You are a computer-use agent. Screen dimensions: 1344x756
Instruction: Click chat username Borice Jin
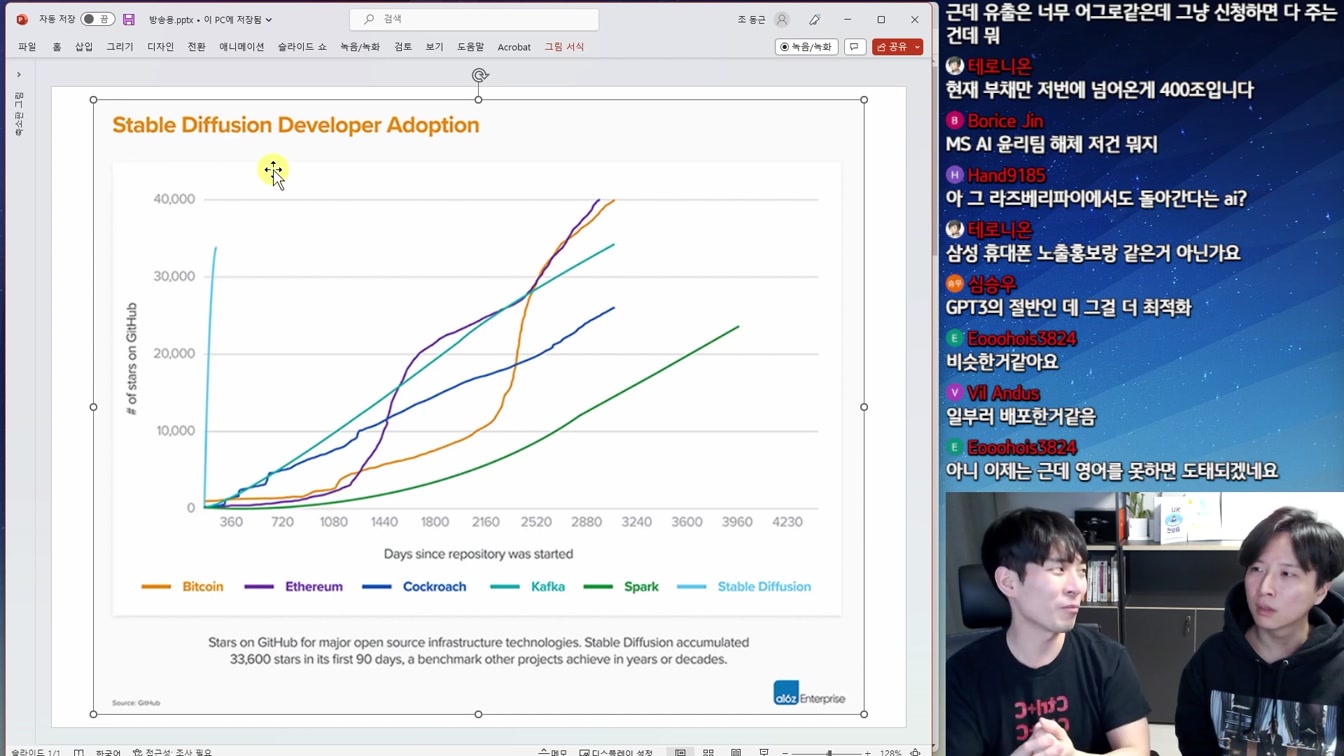(1005, 121)
